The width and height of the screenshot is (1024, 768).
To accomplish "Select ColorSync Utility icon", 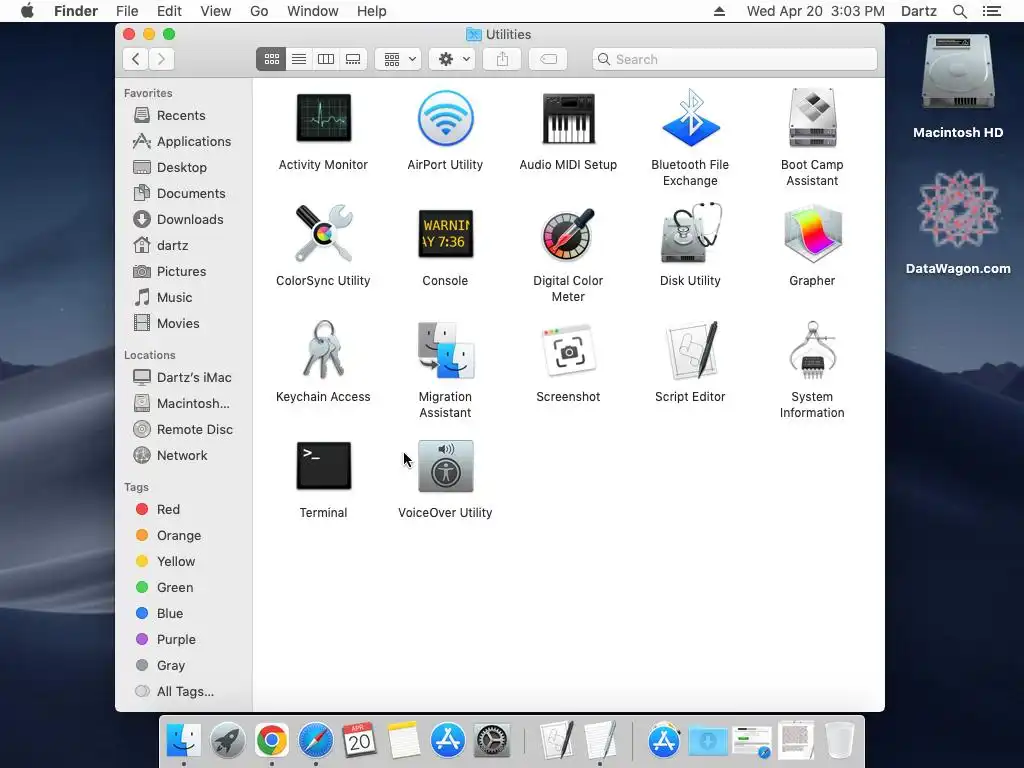I will click(x=323, y=234).
